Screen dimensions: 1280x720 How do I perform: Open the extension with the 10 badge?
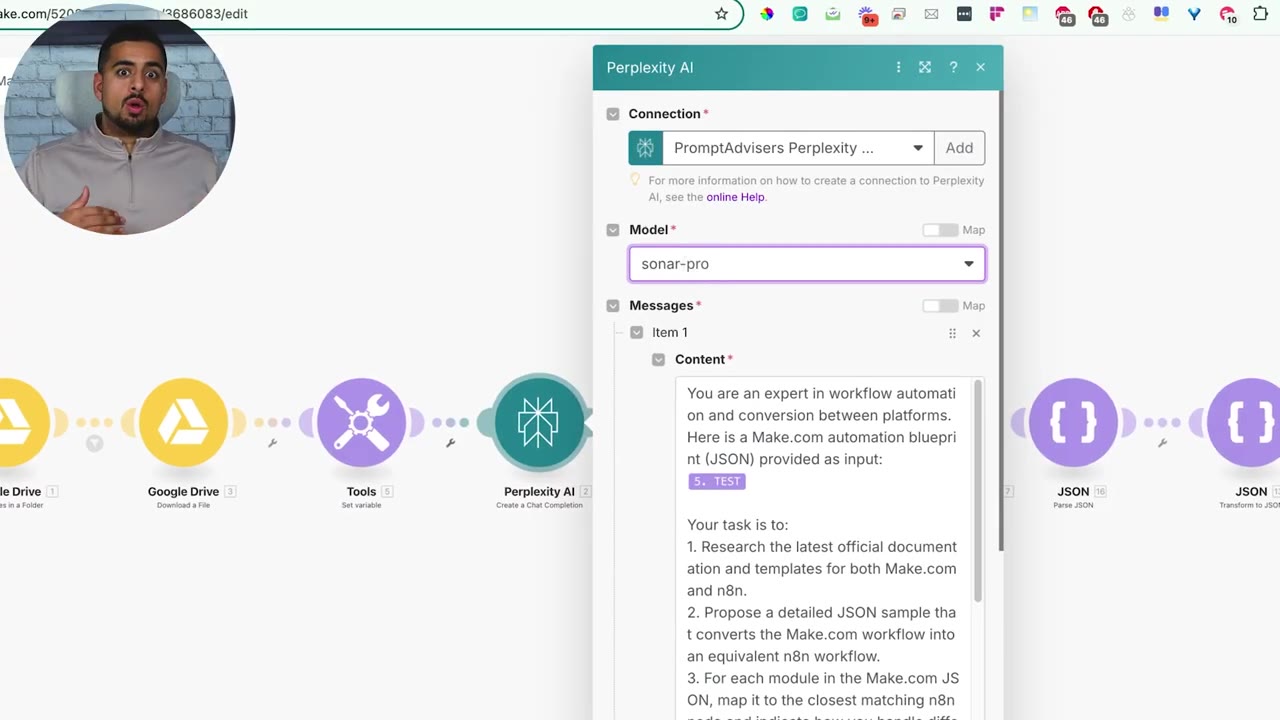tap(1228, 15)
